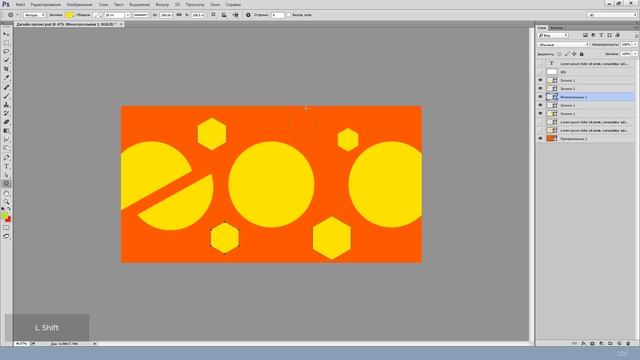Image resolution: width=640 pixels, height=360 pixels.
Task: Select the Crop tool
Action: [x=6, y=69]
